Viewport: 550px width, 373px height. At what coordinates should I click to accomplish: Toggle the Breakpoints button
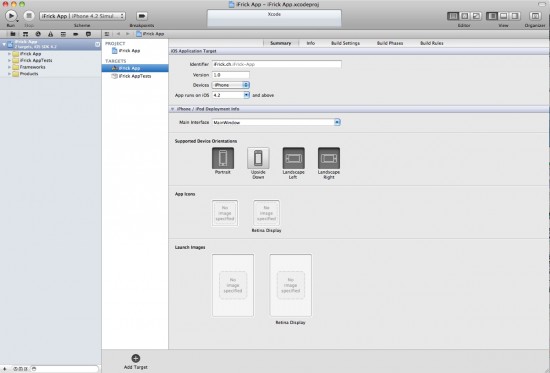[x=142, y=16]
